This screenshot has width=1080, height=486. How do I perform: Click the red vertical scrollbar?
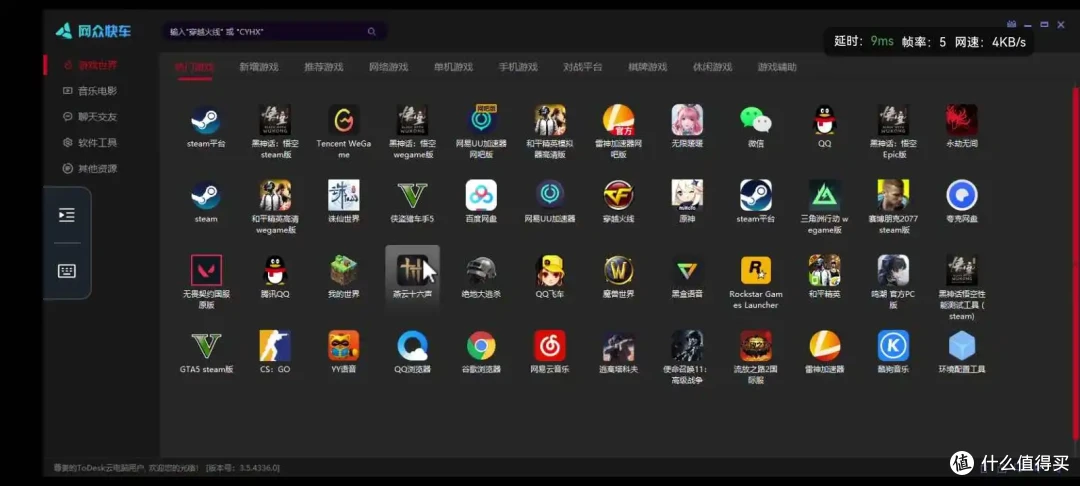[x=1076, y=264]
